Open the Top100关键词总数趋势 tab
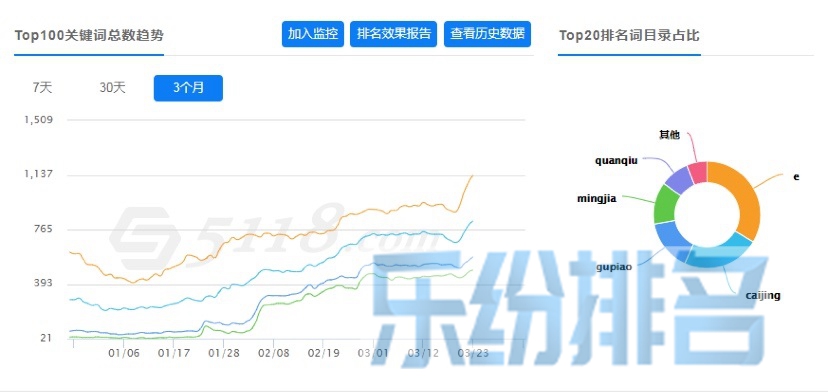 coord(89,36)
